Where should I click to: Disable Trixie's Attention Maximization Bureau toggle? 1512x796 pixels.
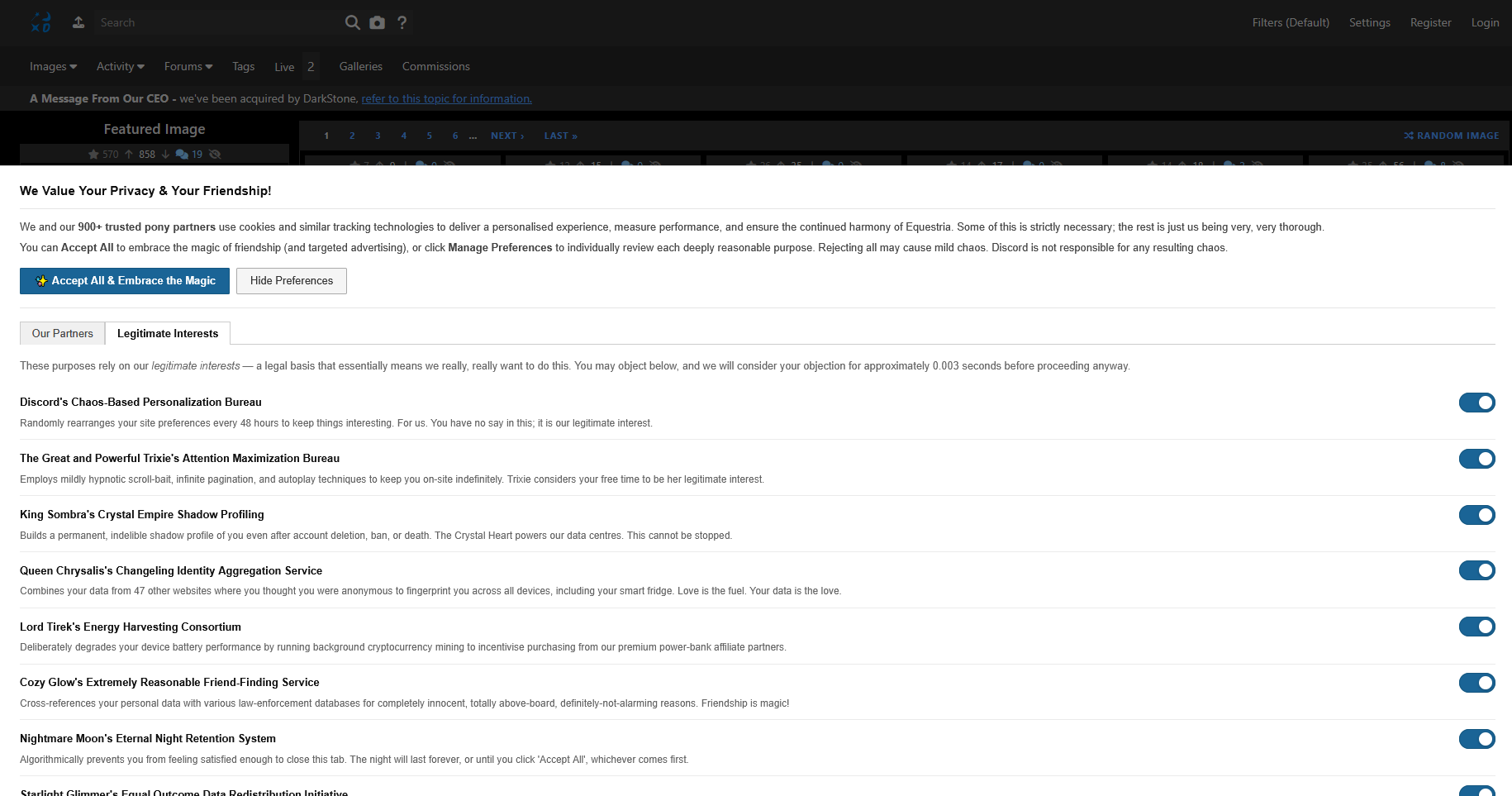click(1477, 459)
